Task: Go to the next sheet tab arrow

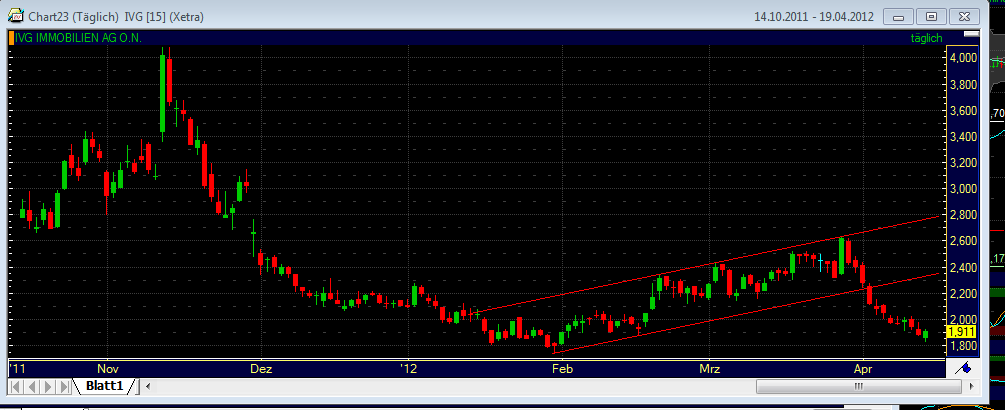Action: click(47, 386)
